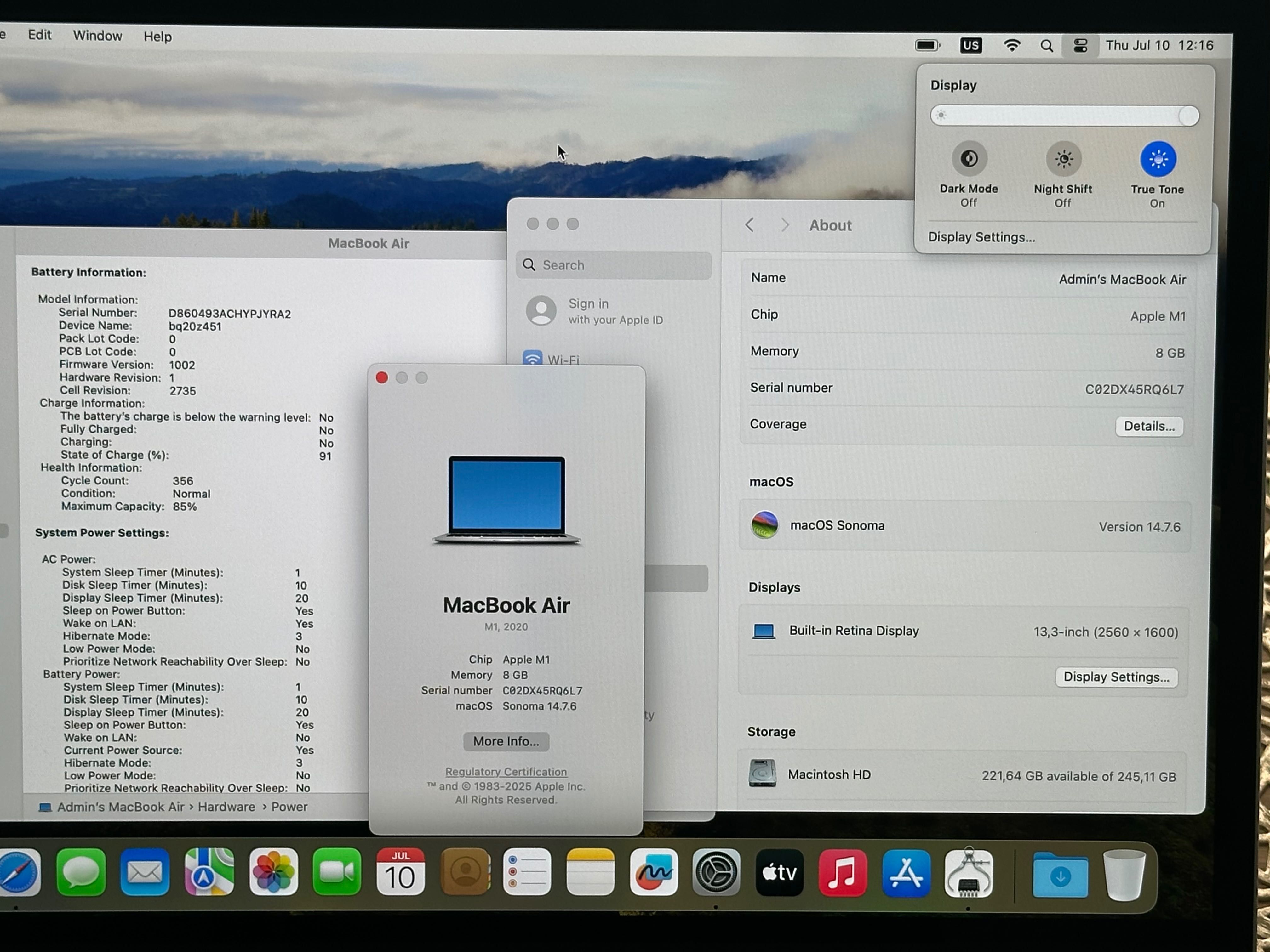The width and height of the screenshot is (1270, 952).
Task: Open Window menu in menu bar
Action: point(98,36)
